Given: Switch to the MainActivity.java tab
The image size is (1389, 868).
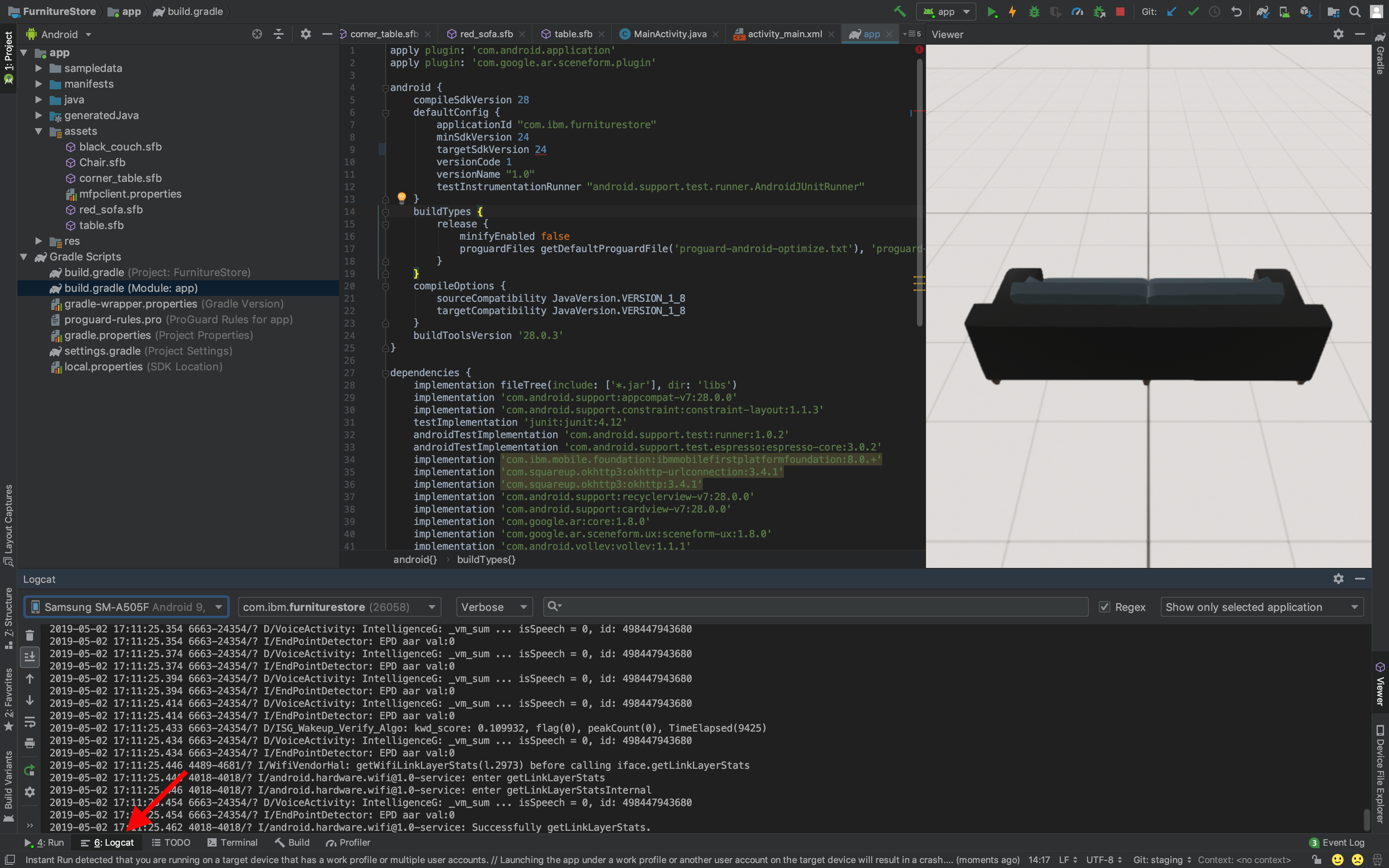Looking at the screenshot, I should tap(669, 34).
